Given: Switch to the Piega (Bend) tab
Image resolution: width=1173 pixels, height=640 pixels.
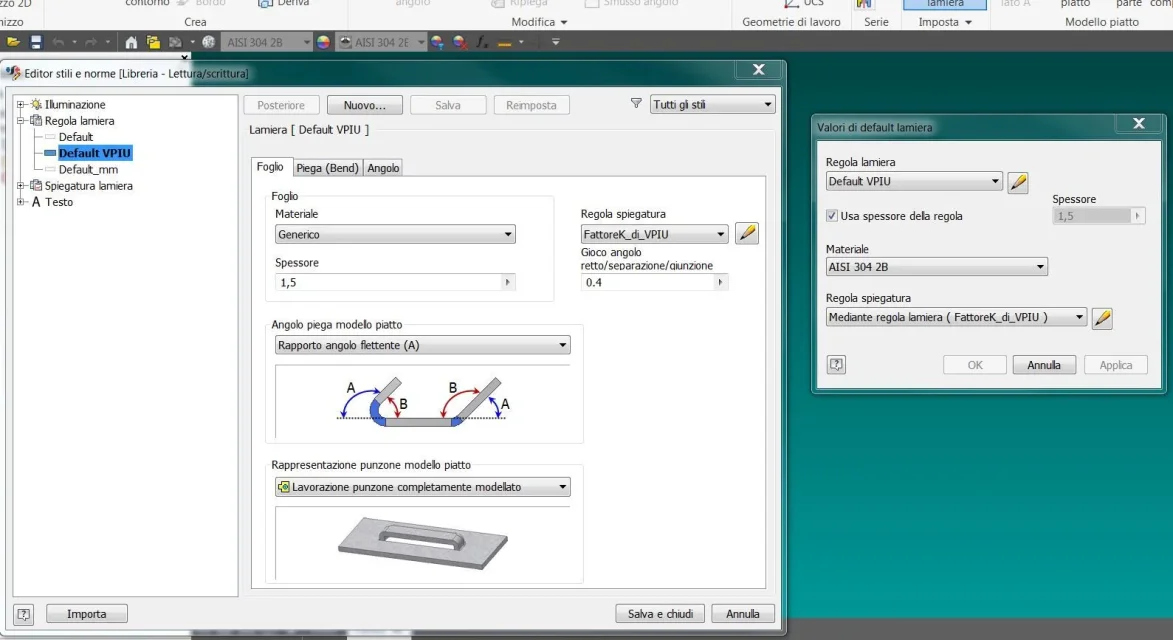Looking at the screenshot, I should 327,168.
